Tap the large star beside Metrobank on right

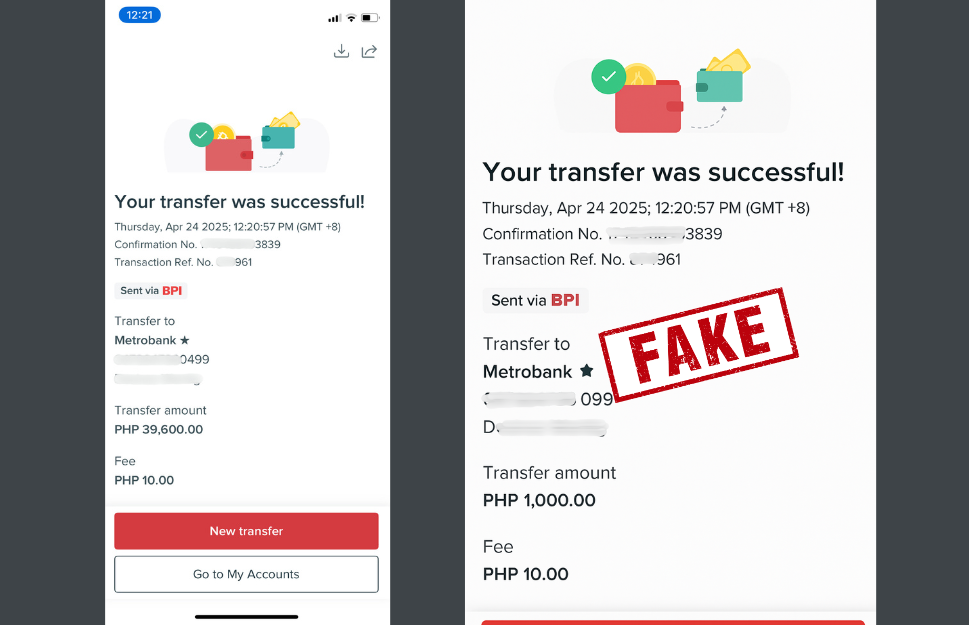586,371
